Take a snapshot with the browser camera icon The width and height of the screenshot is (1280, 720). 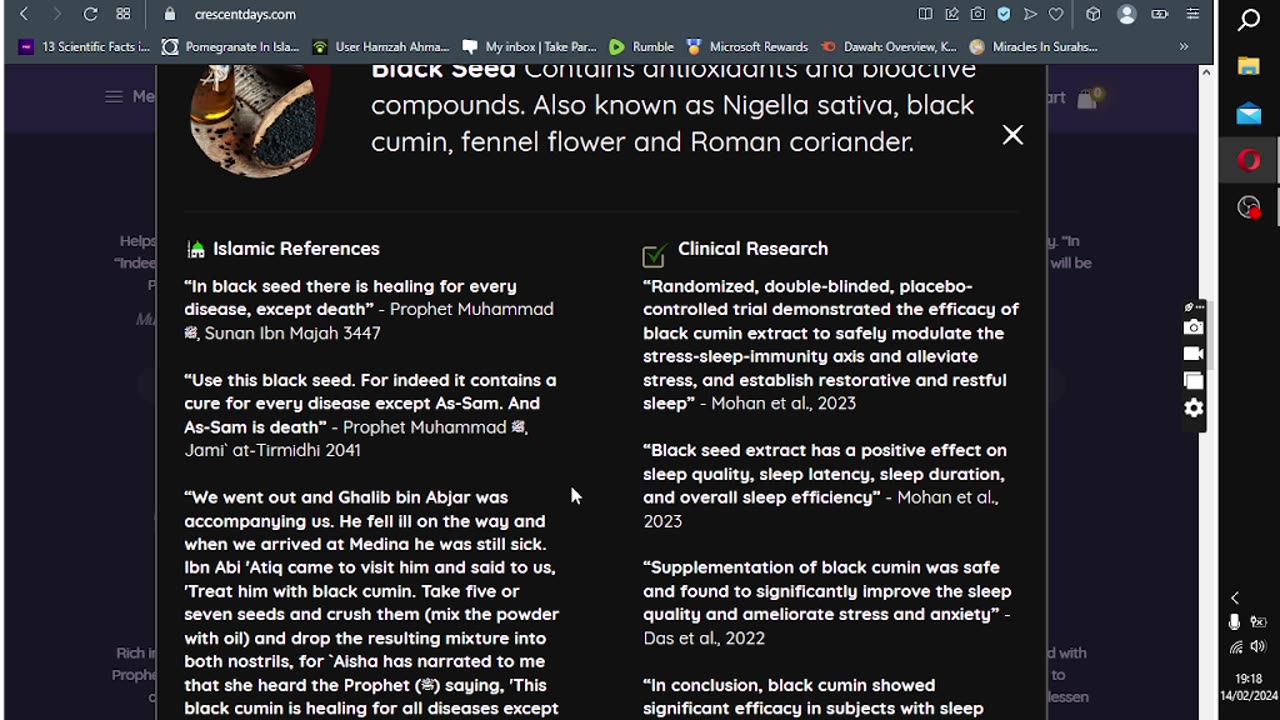click(x=978, y=14)
